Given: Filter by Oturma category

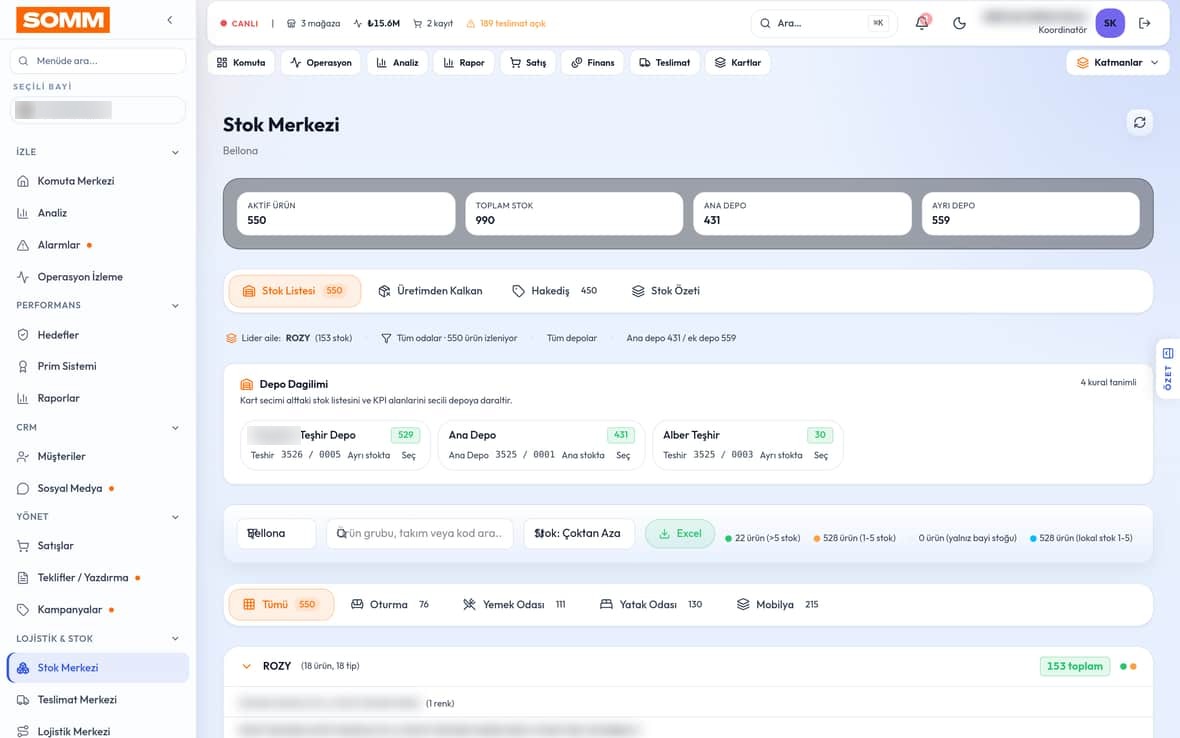Looking at the screenshot, I should coord(390,604).
